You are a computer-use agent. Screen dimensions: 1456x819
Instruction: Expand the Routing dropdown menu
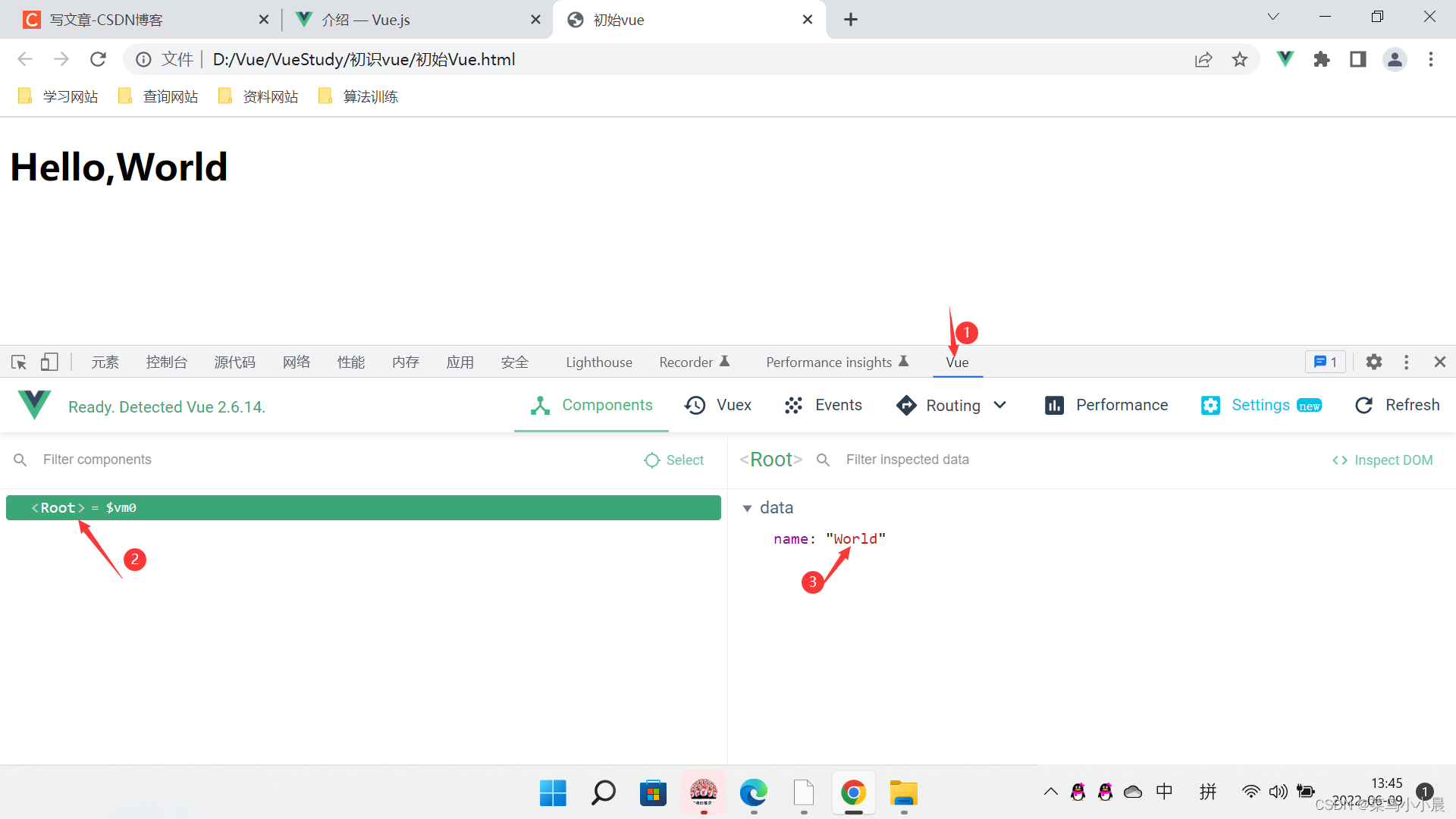[x=1000, y=405]
